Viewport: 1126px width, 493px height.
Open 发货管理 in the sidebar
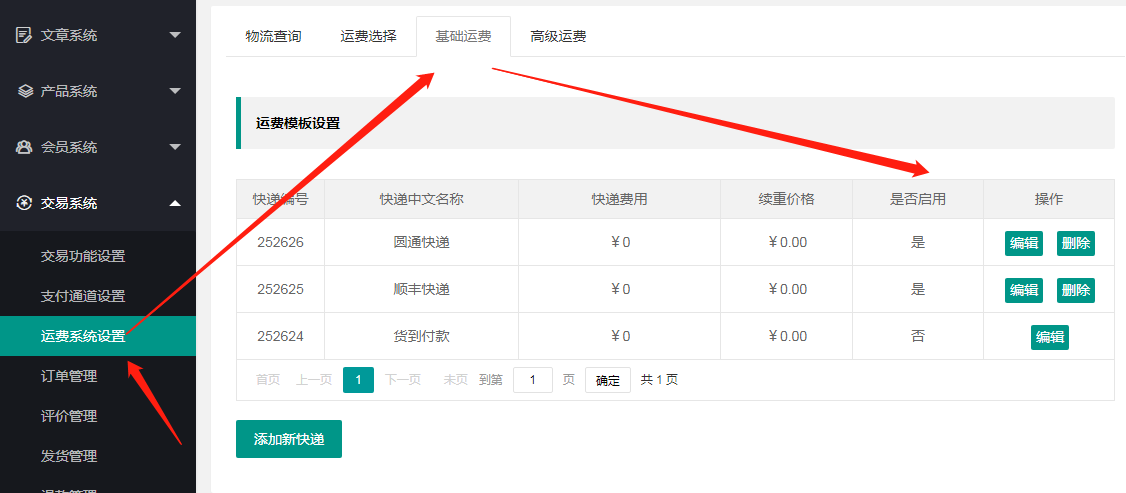pos(69,456)
